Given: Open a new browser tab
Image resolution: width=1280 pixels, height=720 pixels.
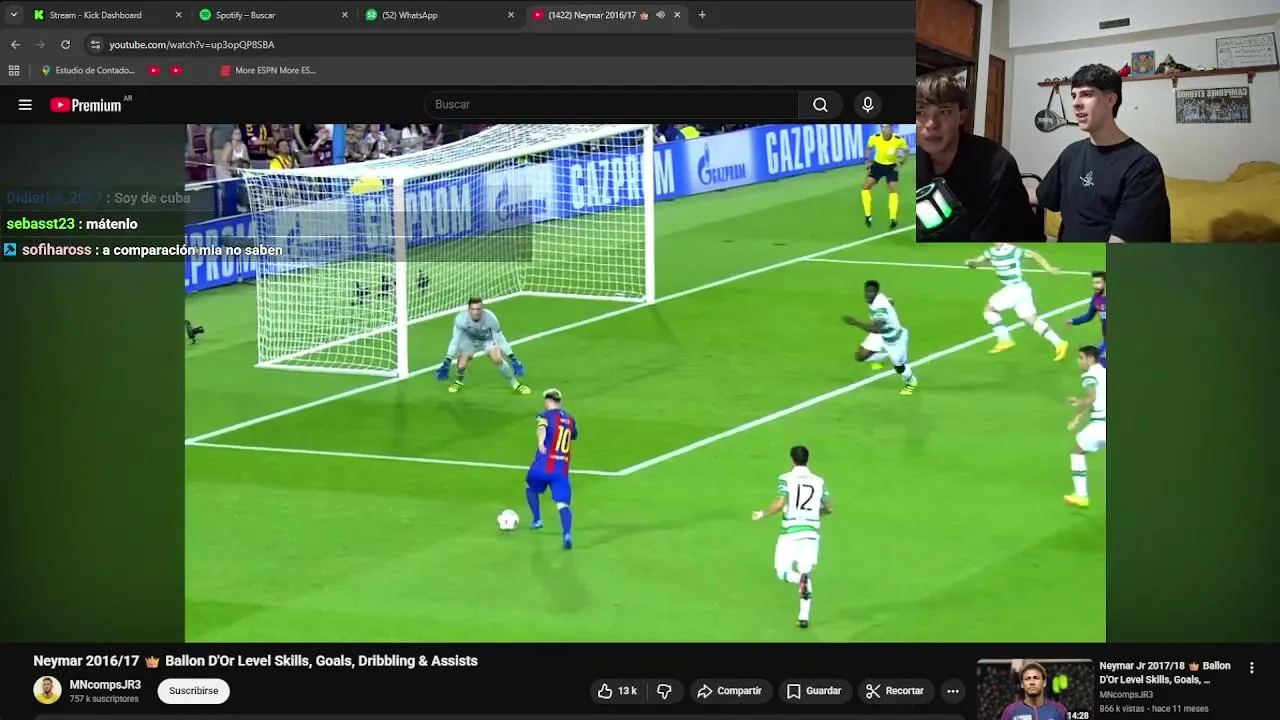Looking at the screenshot, I should [x=702, y=15].
